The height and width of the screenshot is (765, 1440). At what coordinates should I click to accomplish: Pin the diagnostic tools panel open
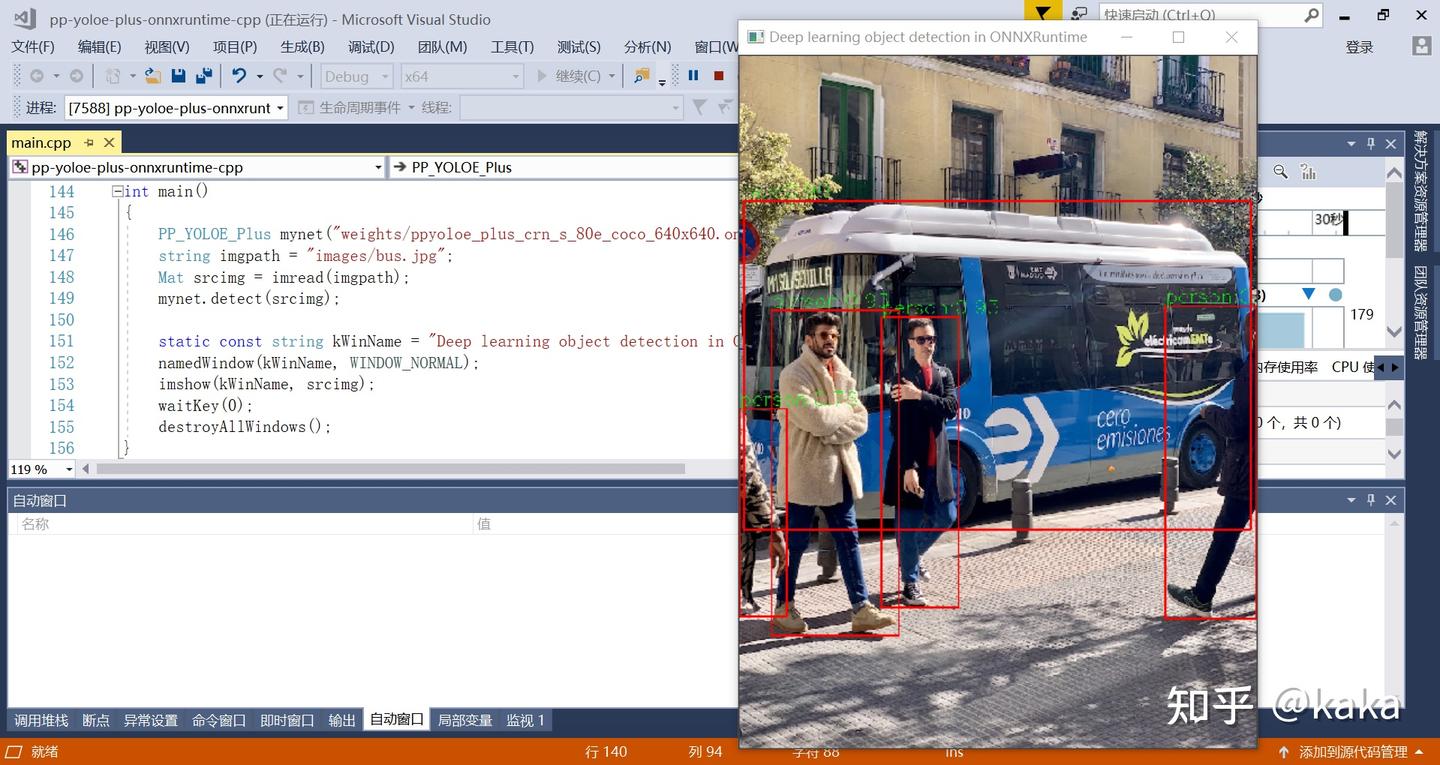(x=1371, y=144)
